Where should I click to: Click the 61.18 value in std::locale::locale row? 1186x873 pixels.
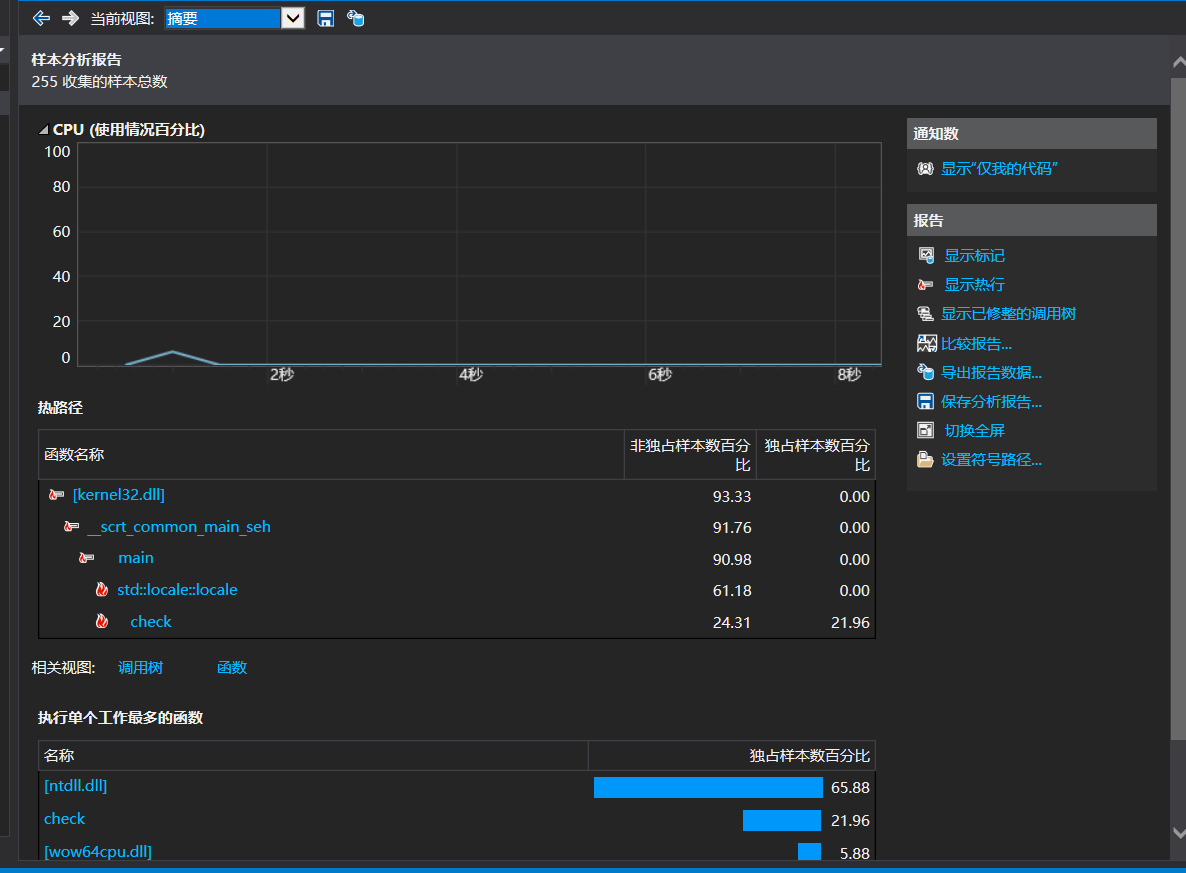tap(731, 591)
